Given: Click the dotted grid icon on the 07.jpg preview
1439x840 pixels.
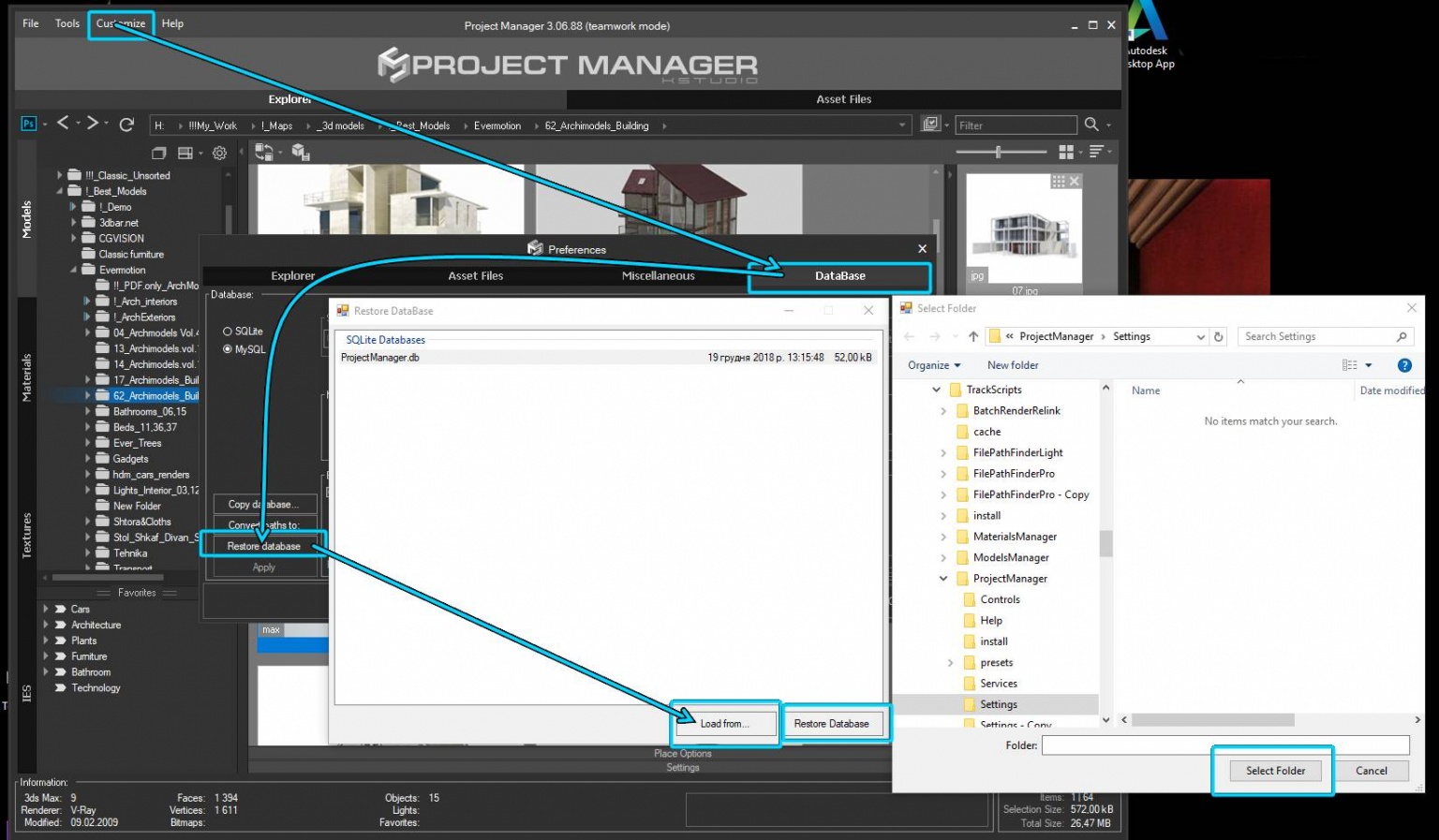Looking at the screenshot, I should pyautogui.click(x=1059, y=181).
